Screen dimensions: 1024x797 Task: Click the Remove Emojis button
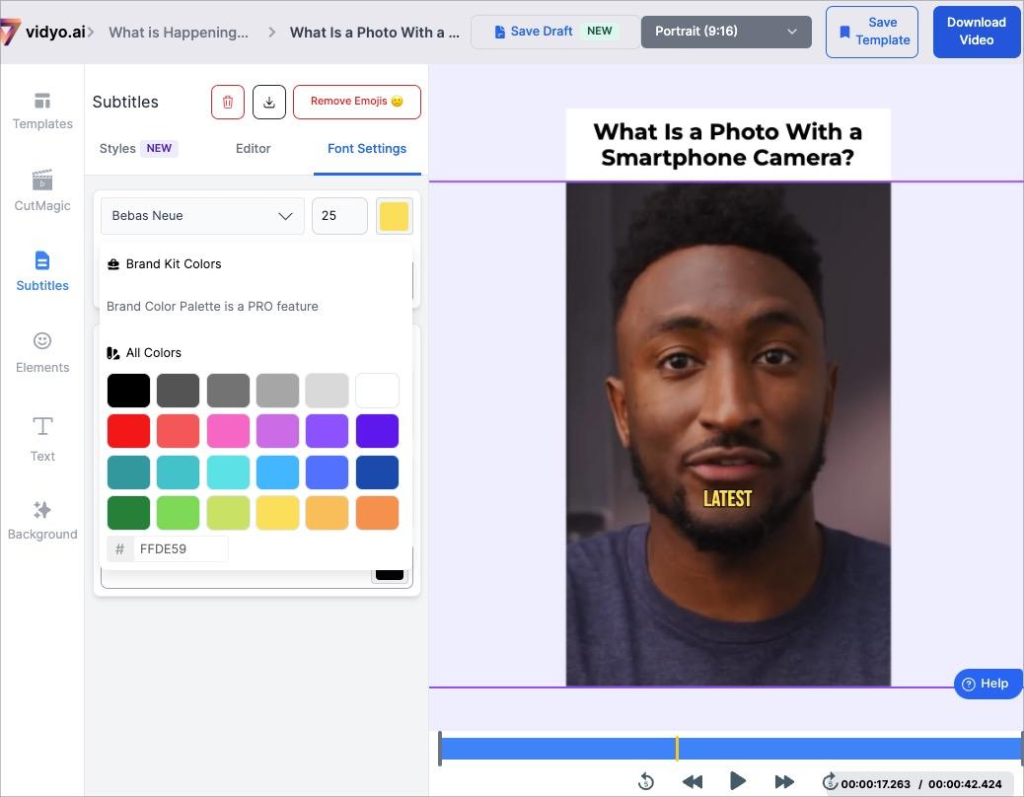click(356, 102)
